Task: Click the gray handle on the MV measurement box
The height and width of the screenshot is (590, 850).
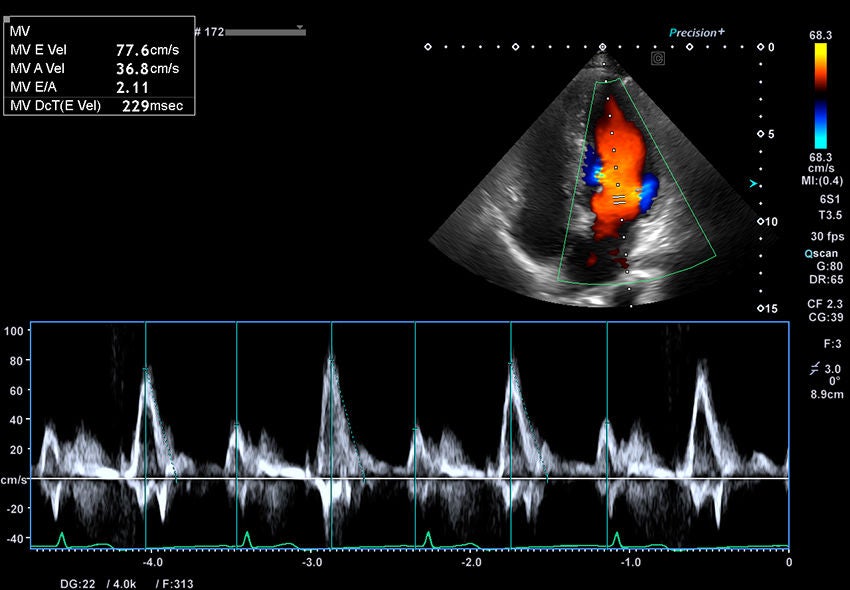Action: point(7,20)
